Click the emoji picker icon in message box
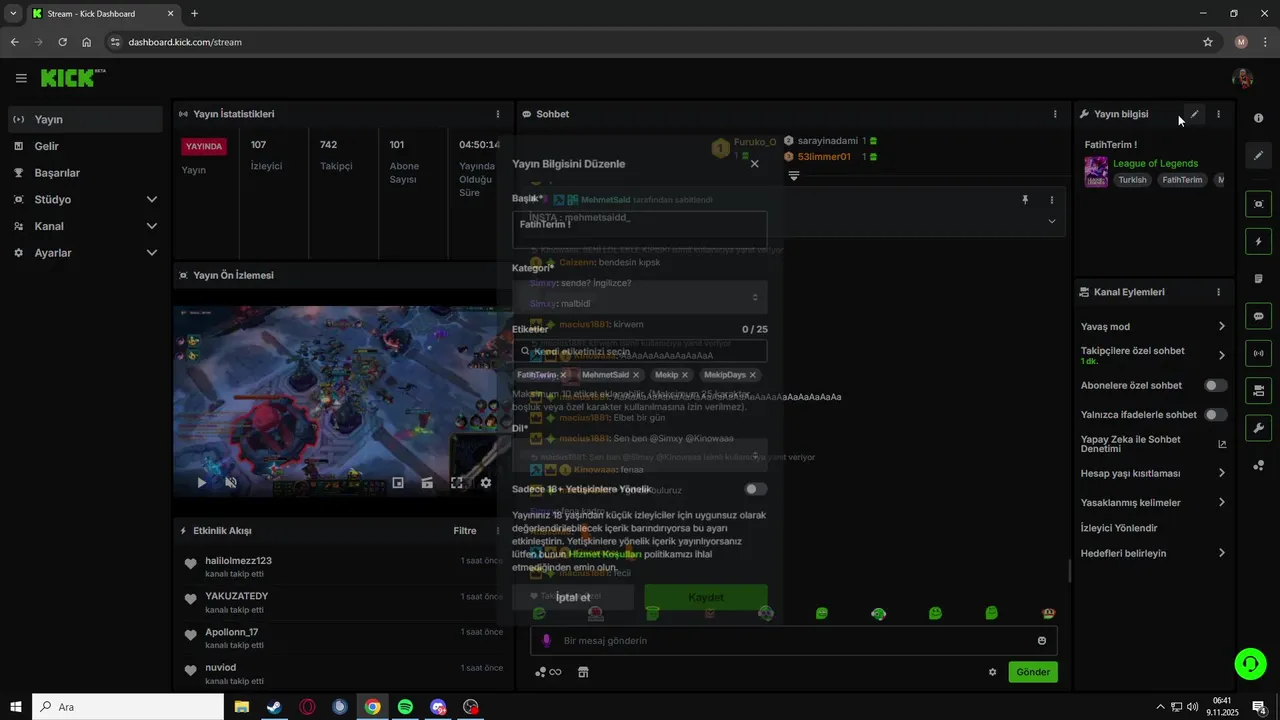The width and height of the screenshot is (1280, 720). click(x=1042, y=641)
